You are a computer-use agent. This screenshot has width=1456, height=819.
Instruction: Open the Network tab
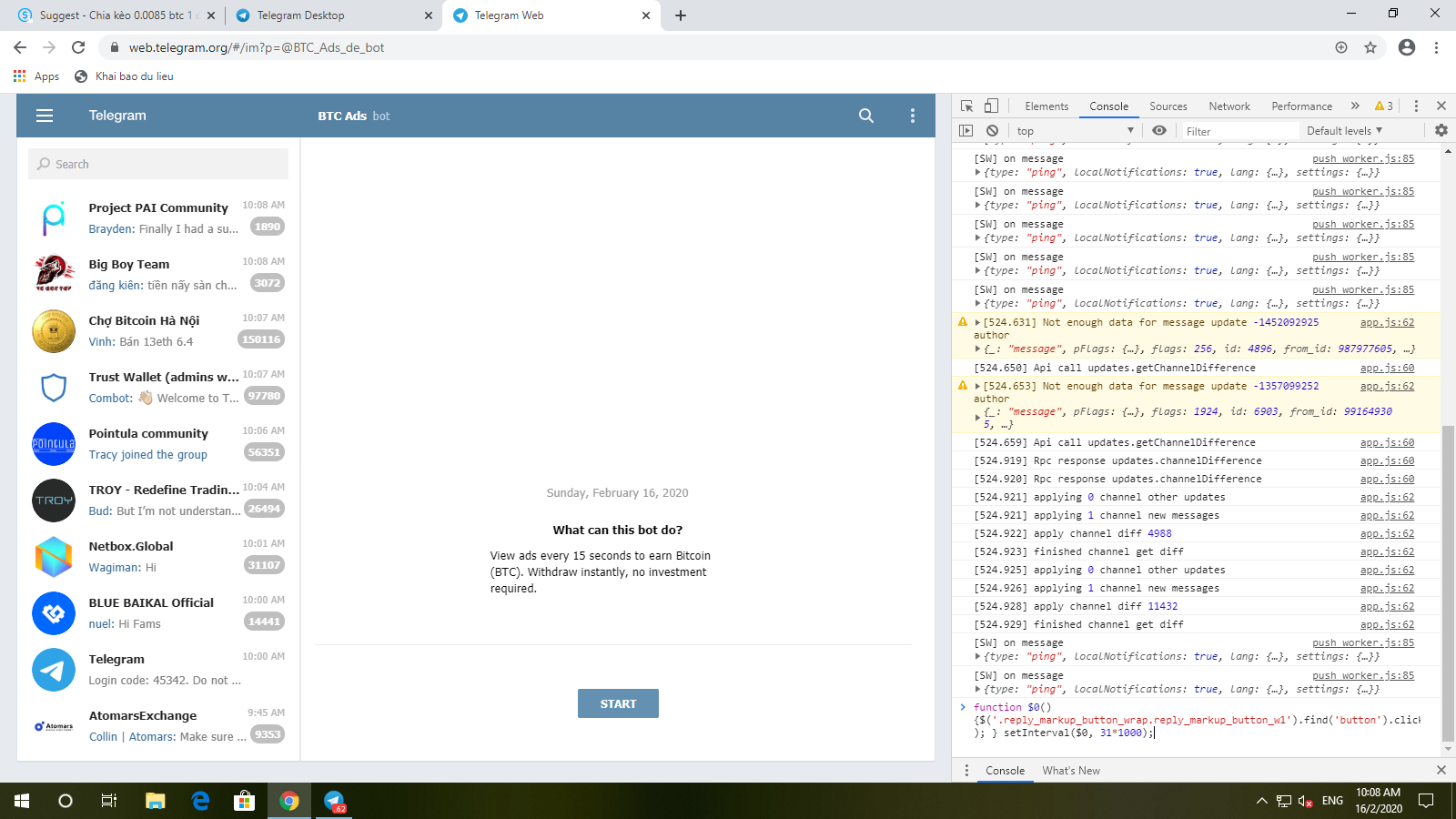pyautogui.click(x=1229, y=106)
